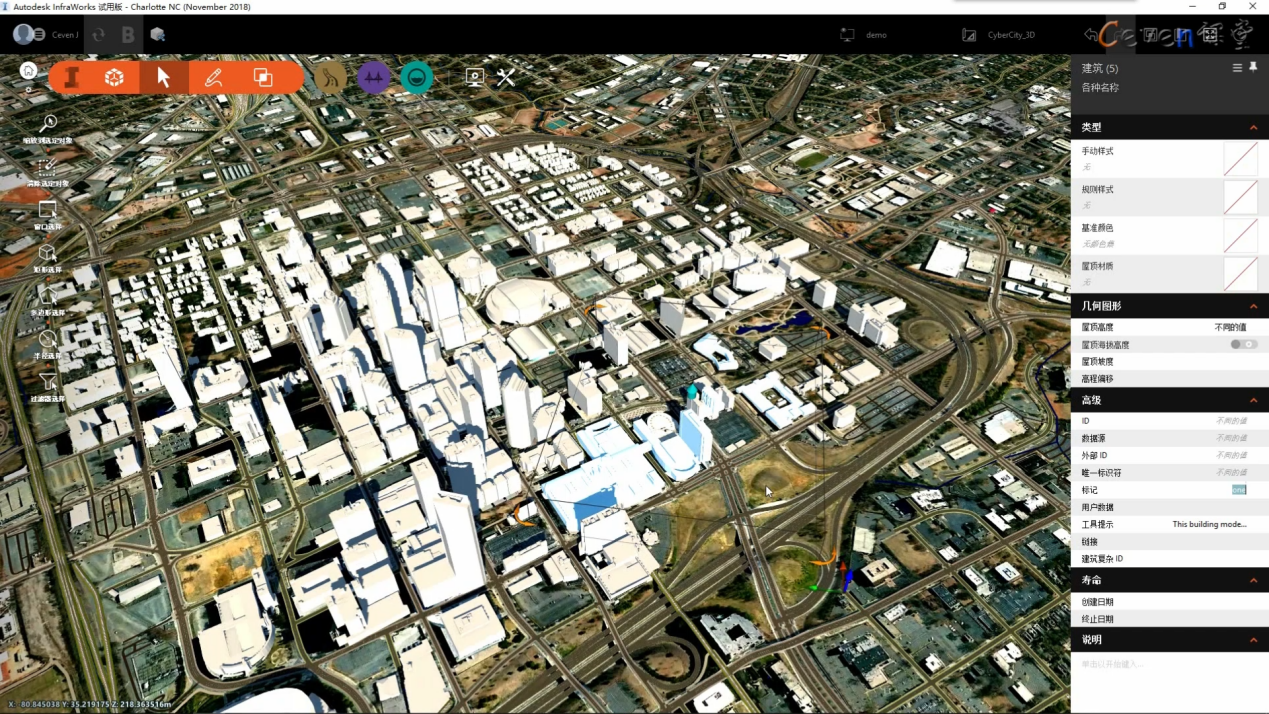Click the overlapping squares tool

[x=262, y=78]
